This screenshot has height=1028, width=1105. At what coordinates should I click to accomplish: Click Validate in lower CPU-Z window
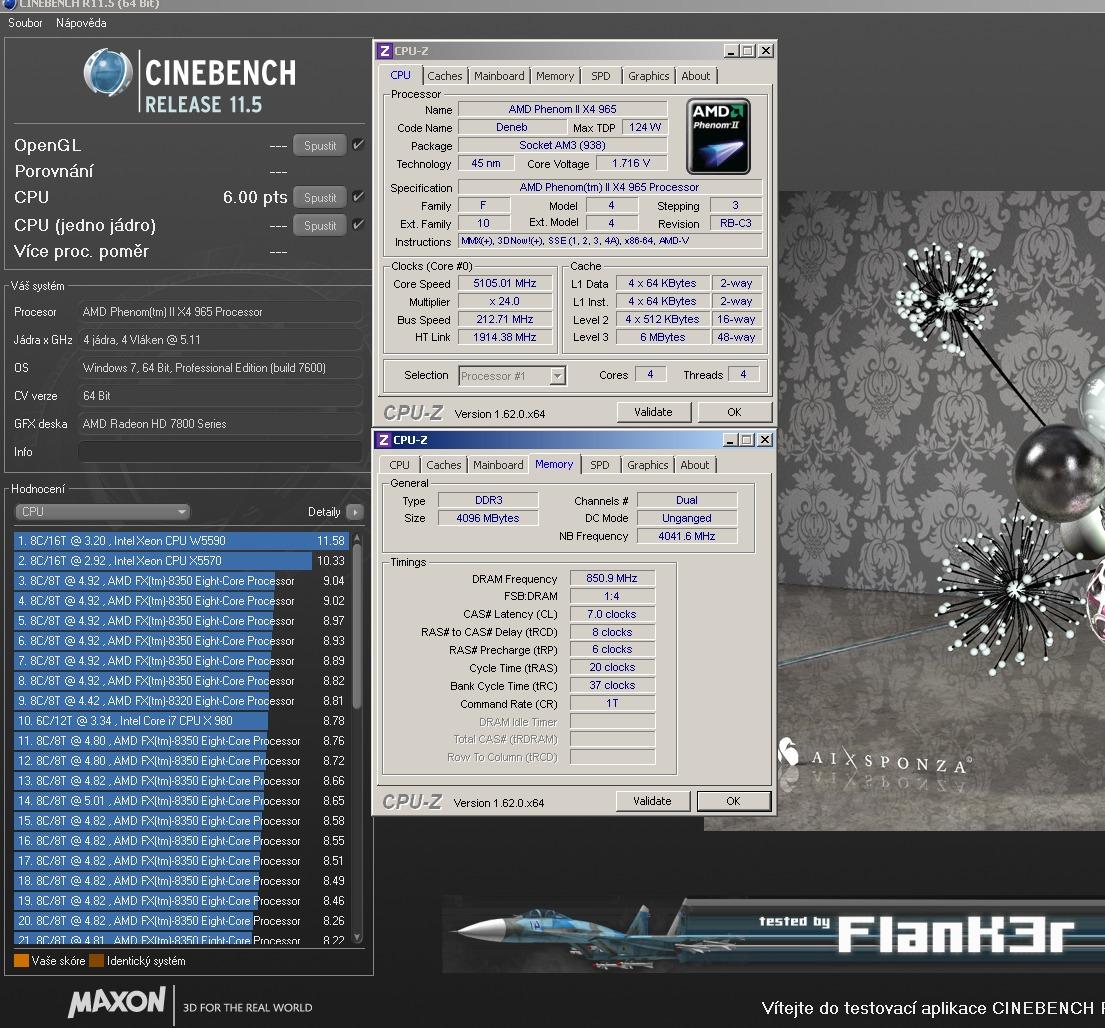pyautogui.click(x=653, y=801)
